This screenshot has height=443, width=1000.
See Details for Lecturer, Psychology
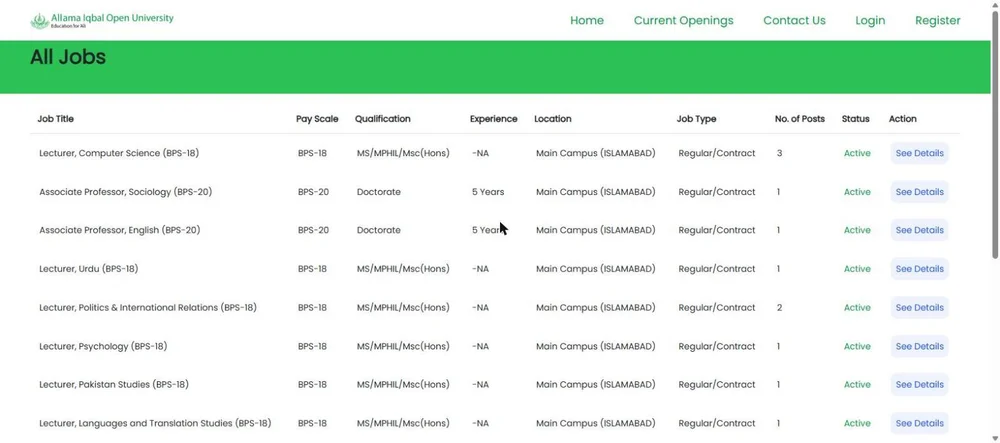(920, 346)
